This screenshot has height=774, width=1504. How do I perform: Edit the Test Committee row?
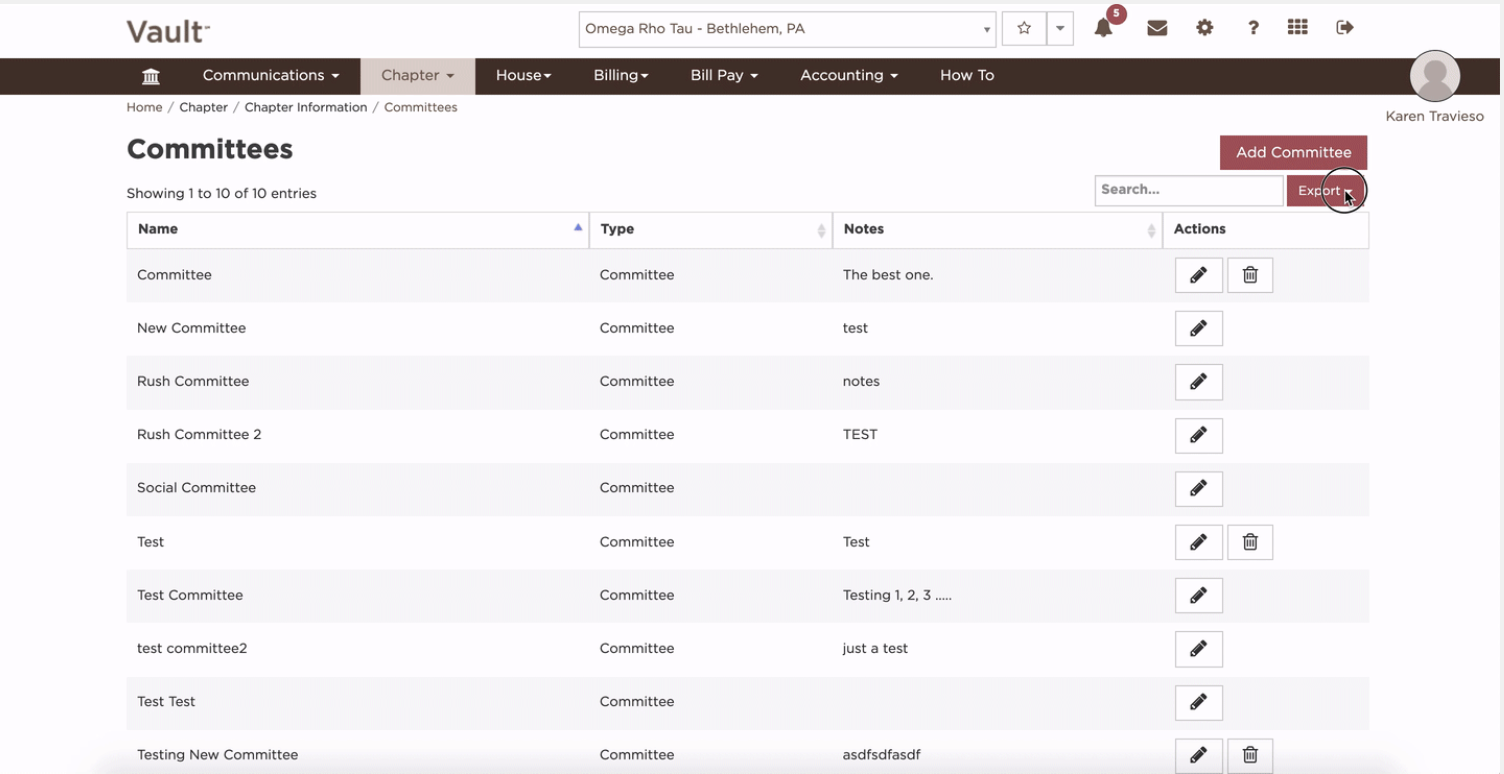tap(1199, 595)
